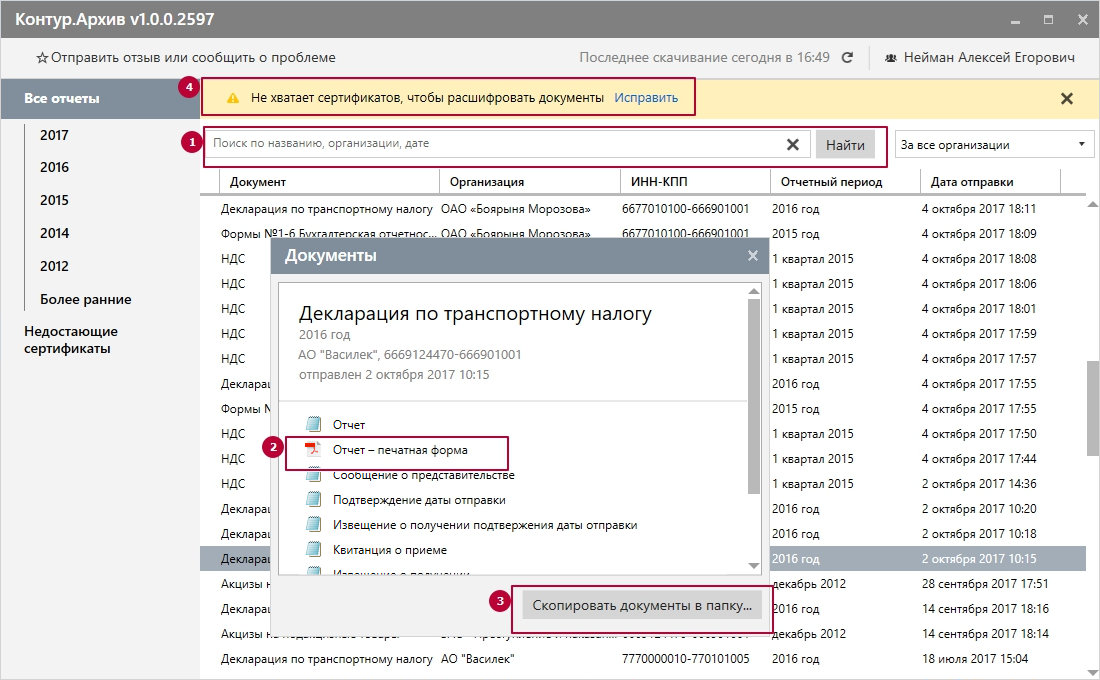The width and height of the screenshot is (1100, 680).
Task: Clear the search field with X icon
Action: (x=792, y=145)
